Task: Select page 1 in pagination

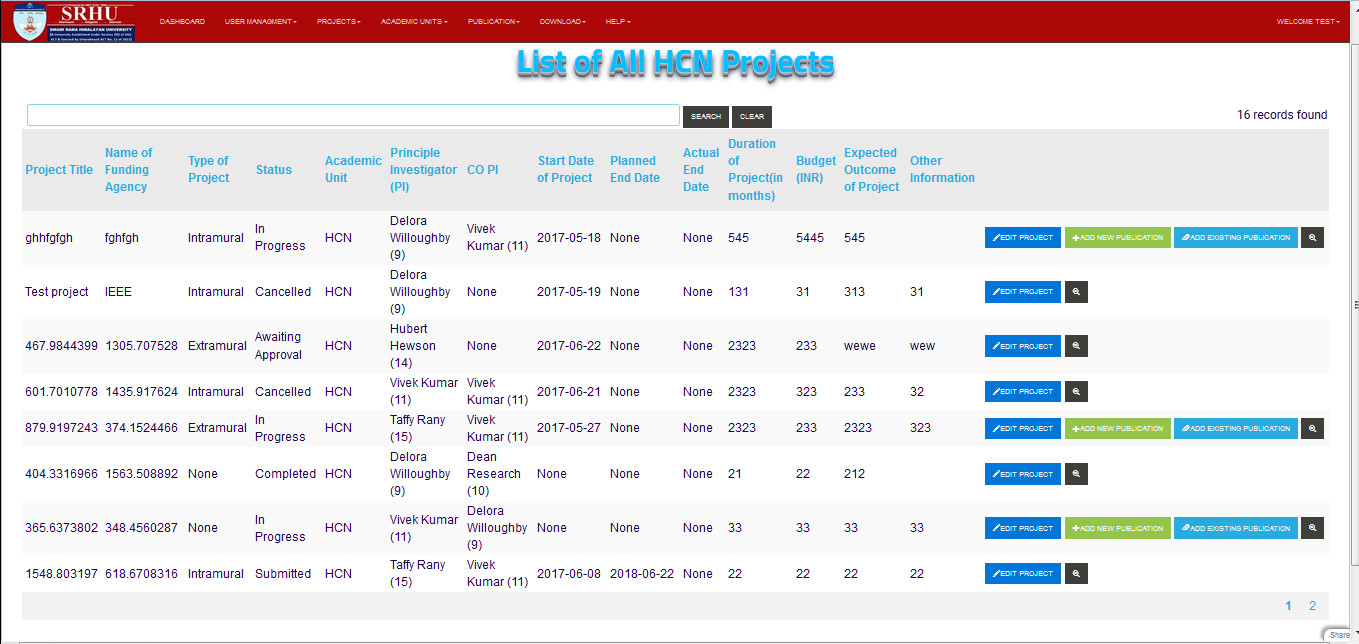Action: point(1289,606)
